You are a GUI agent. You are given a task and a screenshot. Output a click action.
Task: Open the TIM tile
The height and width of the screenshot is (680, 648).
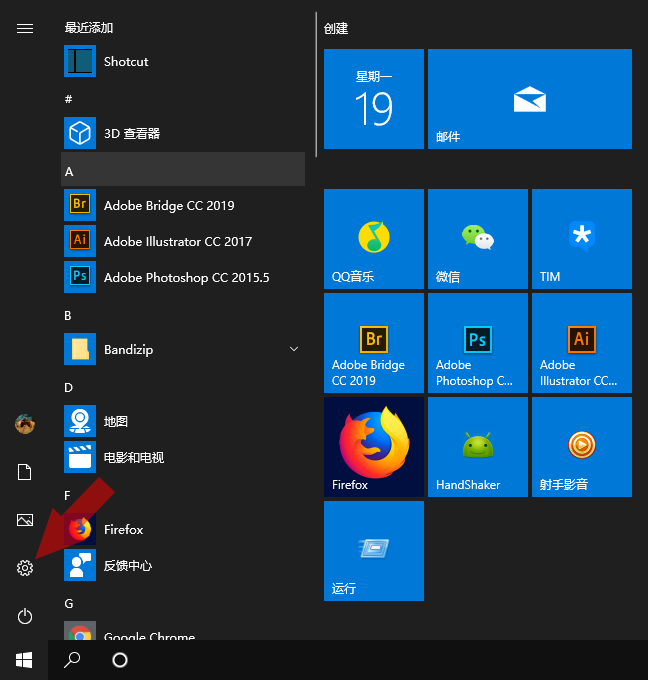tap(582, 239)
